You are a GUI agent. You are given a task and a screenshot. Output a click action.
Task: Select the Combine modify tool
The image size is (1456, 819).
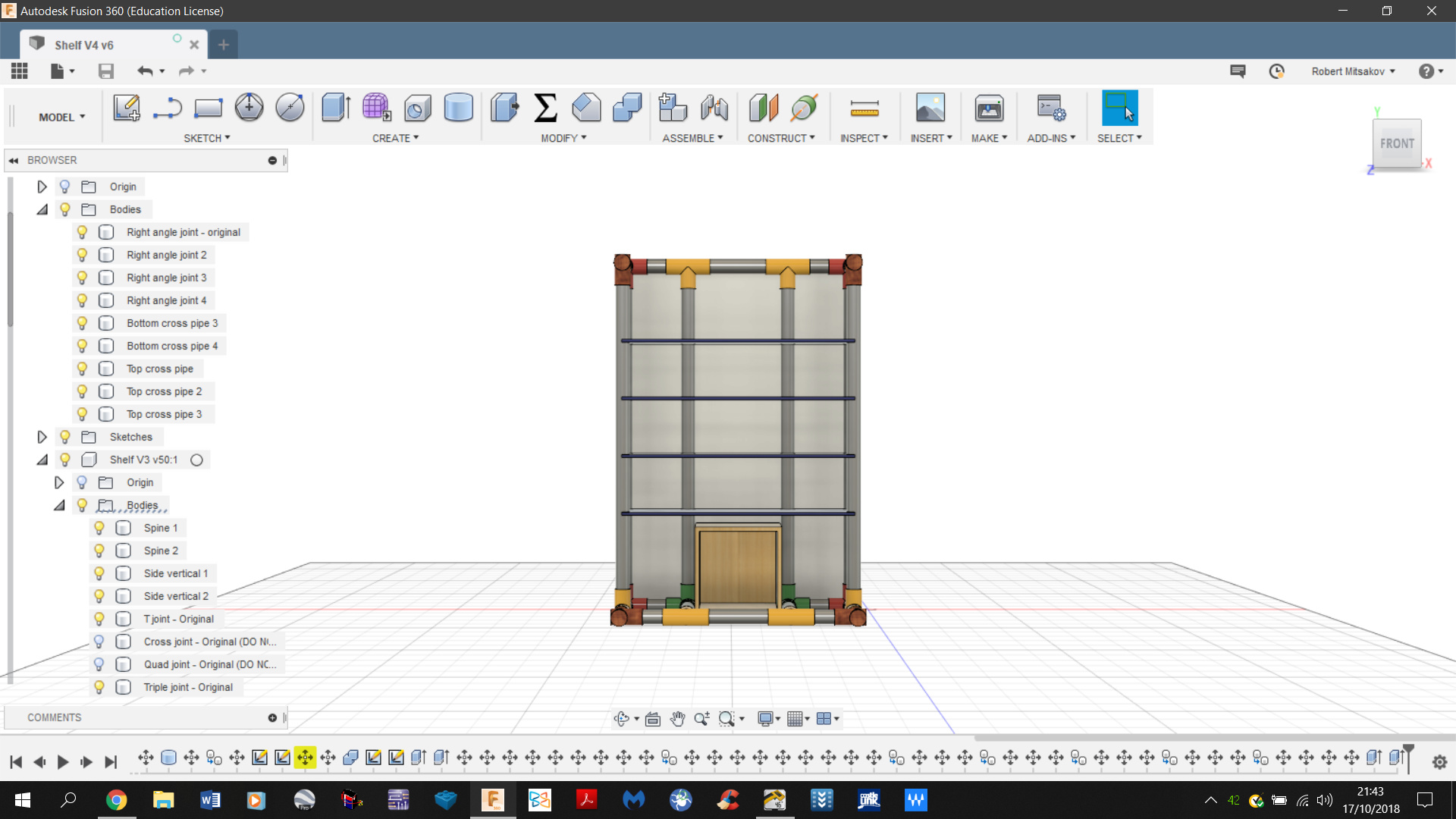pos(627,108)
